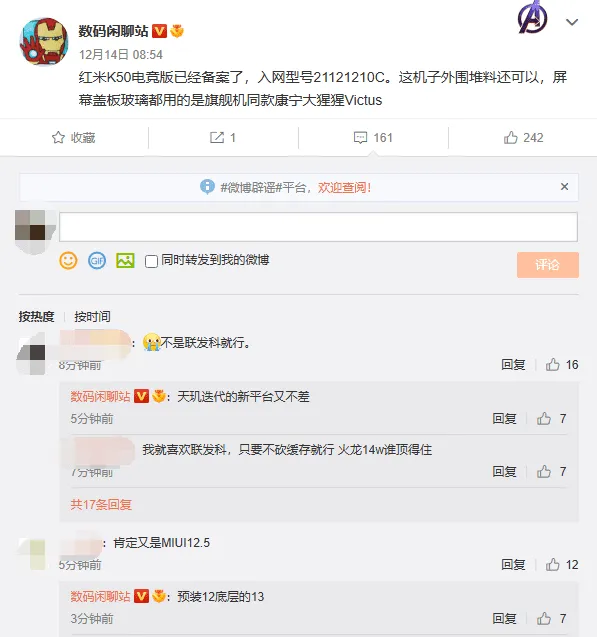Submit with the orange 评论 button
This screenshot has width=597, height=637.
(x=547, y=265)
